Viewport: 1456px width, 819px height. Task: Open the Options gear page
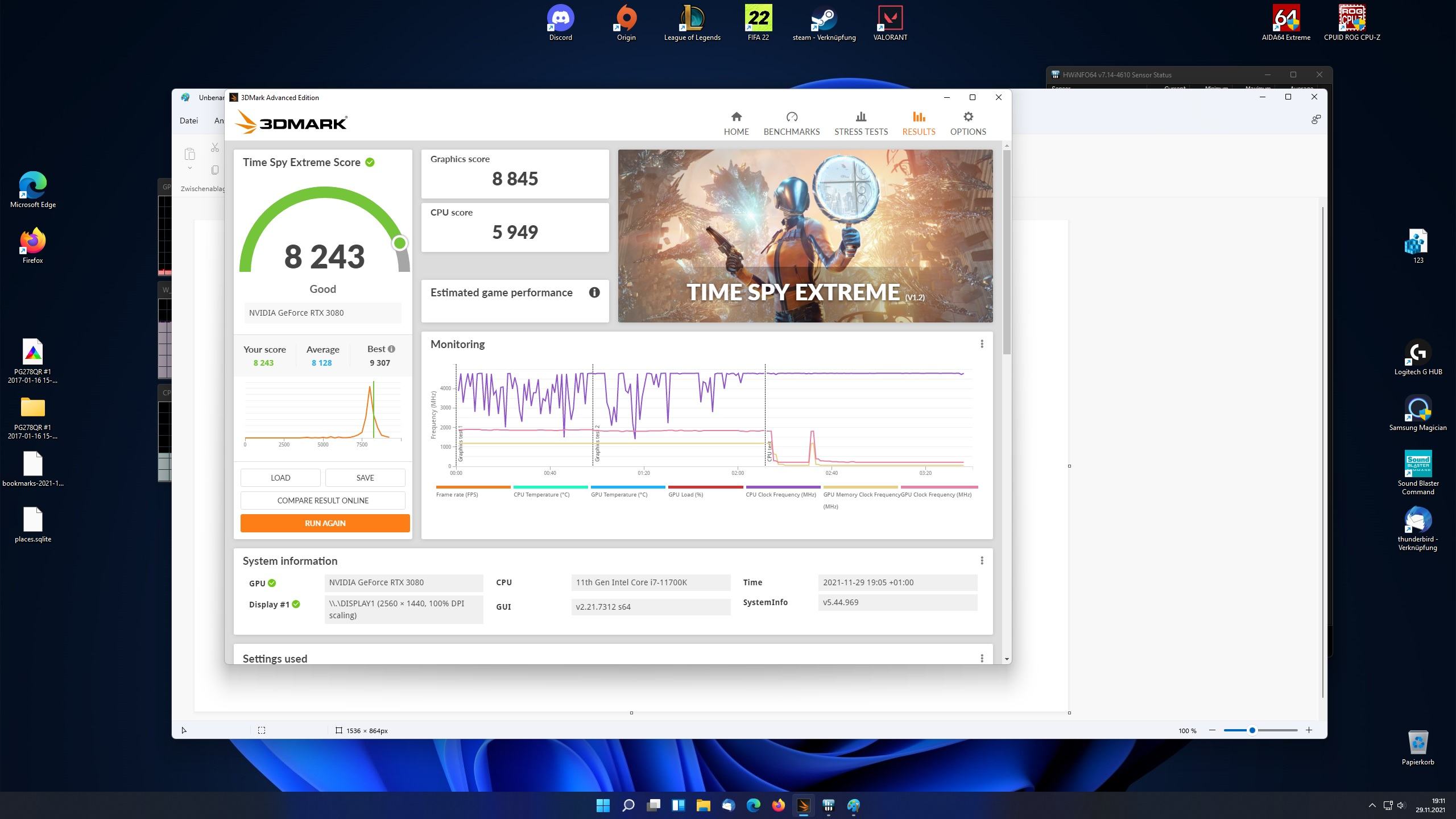coord(967,123)
